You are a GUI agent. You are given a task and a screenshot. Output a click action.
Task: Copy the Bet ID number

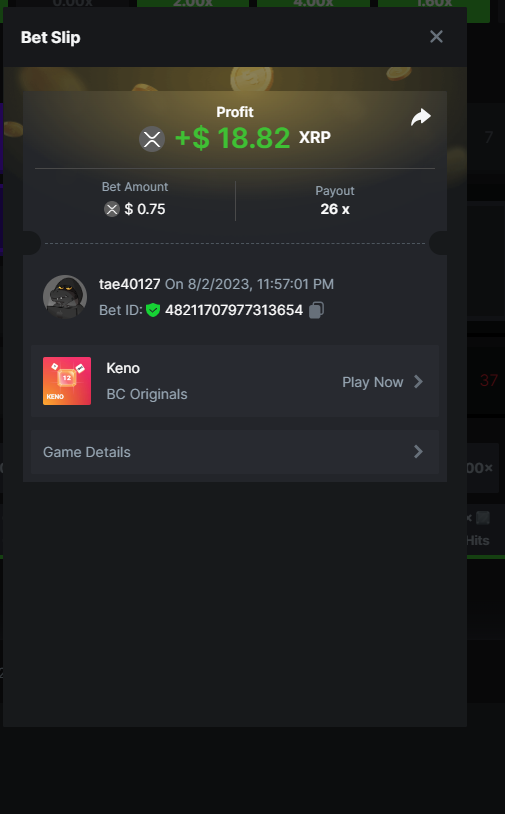[x=317, y=310]
